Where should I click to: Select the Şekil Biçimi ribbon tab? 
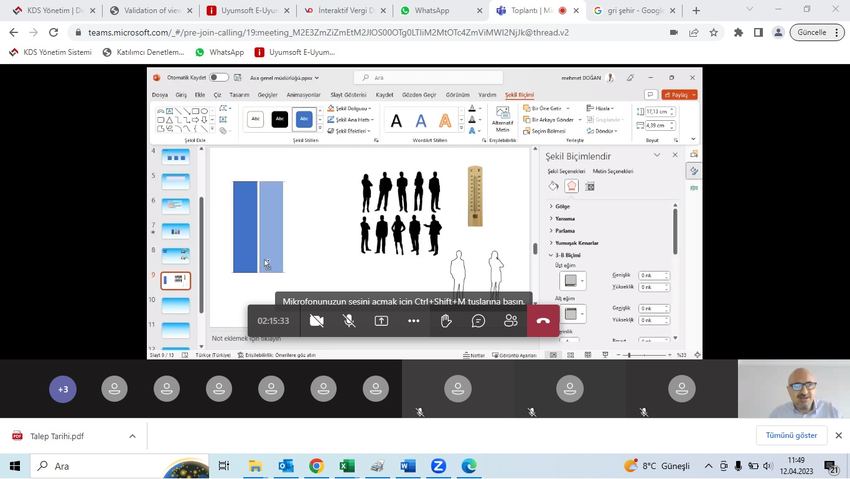(x=519, y=95)
